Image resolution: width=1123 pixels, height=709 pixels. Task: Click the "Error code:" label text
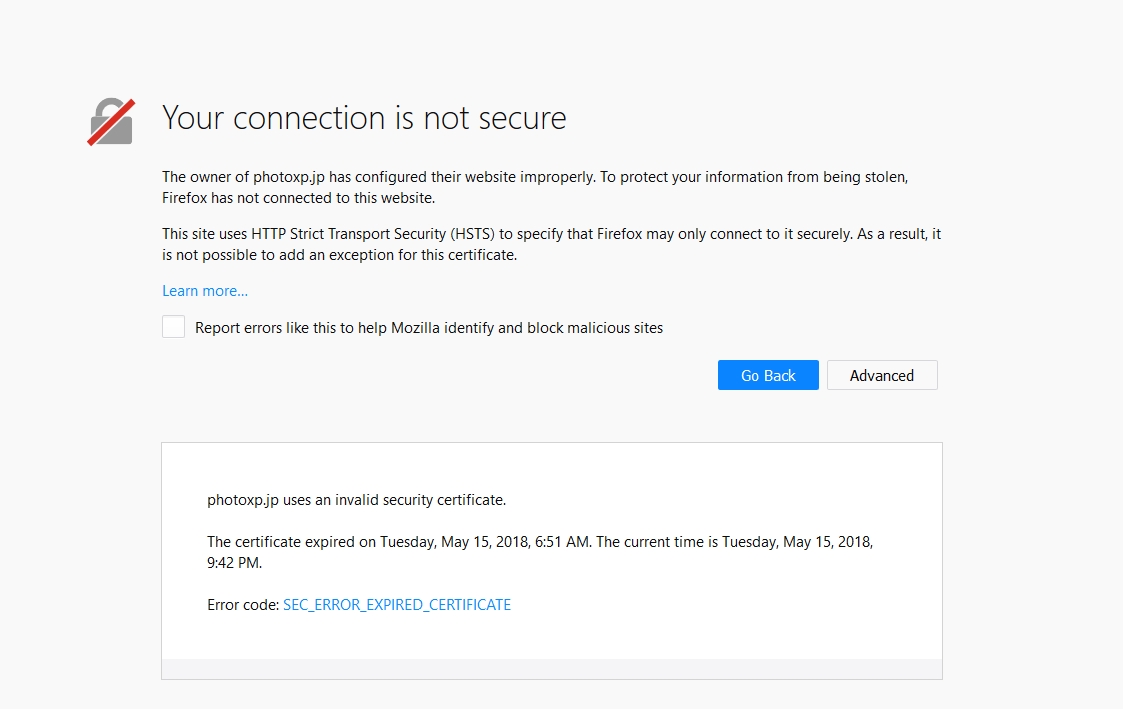coord(243,605)
